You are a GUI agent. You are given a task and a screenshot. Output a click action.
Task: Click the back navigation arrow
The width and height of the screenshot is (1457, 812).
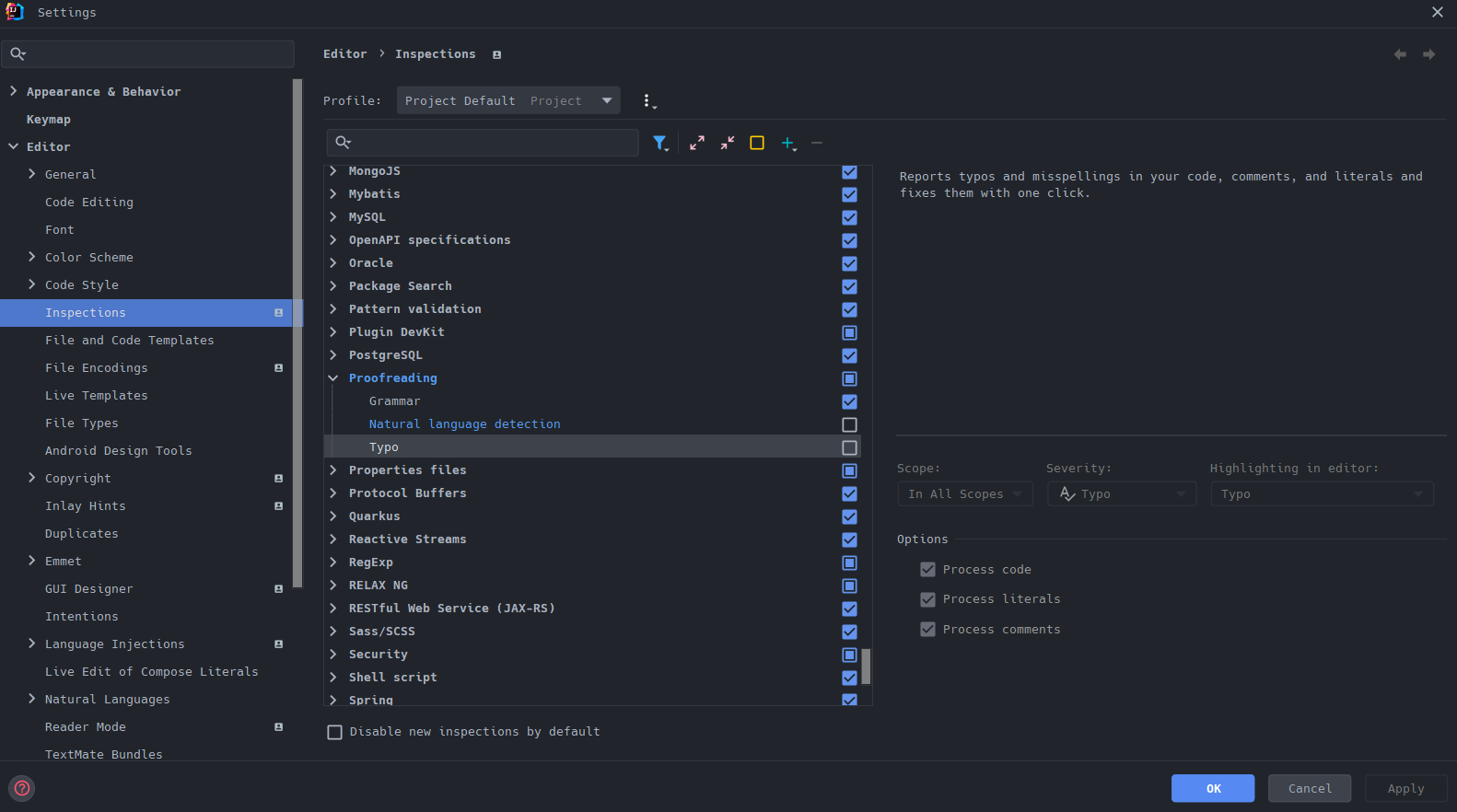(x=1400, y=54)
